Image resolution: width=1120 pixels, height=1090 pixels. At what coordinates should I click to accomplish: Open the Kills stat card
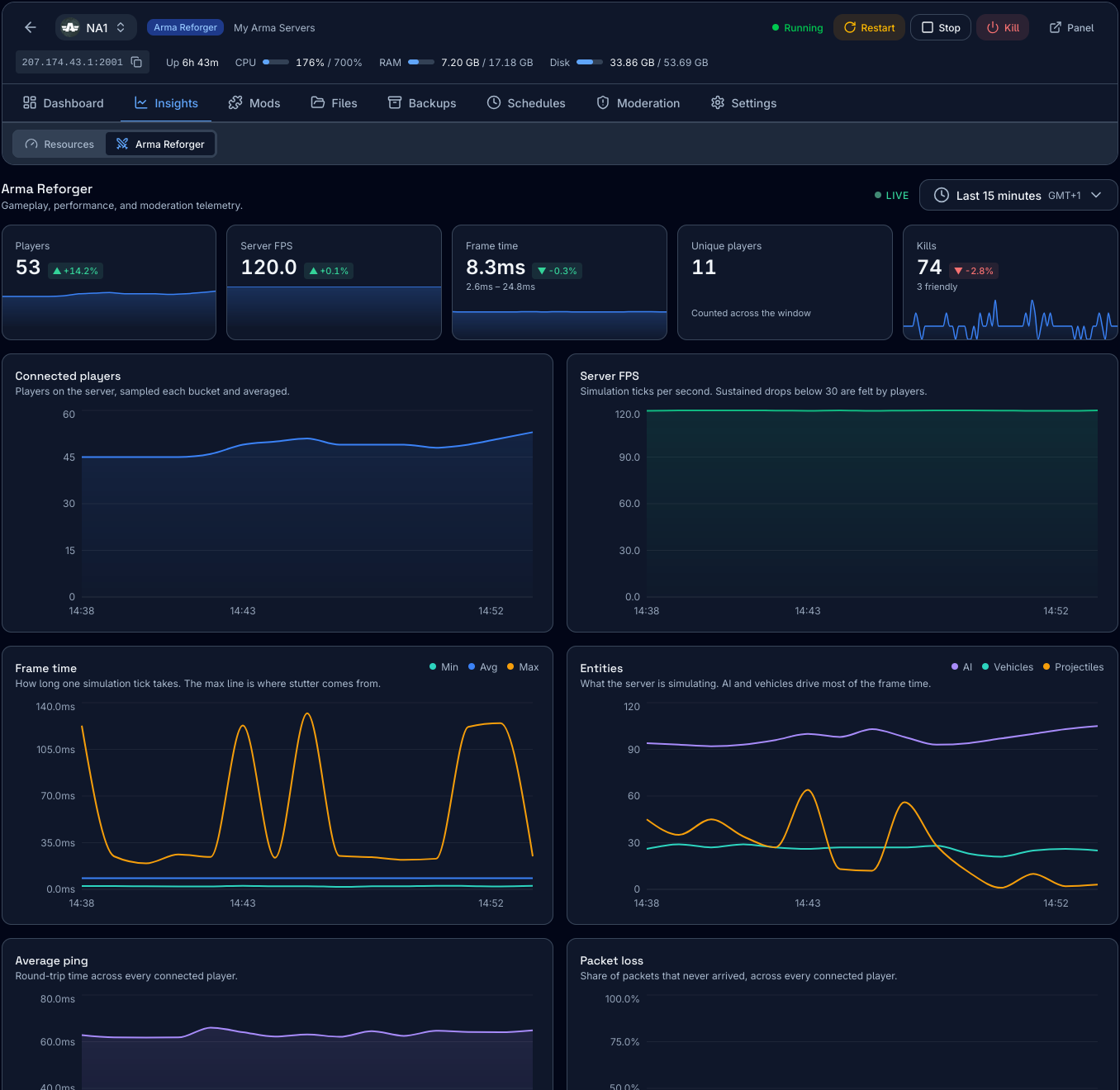coord(1010,282)
